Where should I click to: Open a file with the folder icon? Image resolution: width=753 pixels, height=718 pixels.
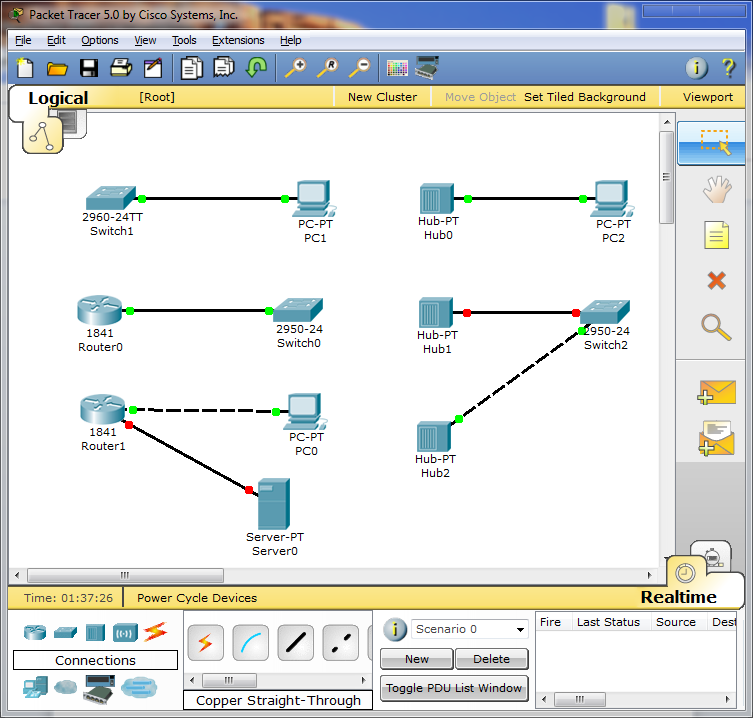pyautogui.click(x=57, y=69)
